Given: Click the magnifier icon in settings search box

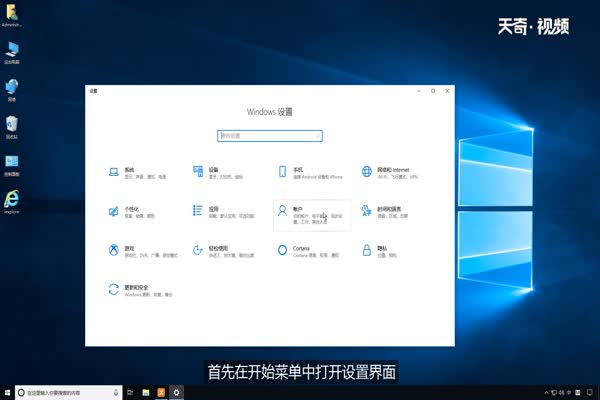Looking at the screenshot, I should [x=317, y=136].
